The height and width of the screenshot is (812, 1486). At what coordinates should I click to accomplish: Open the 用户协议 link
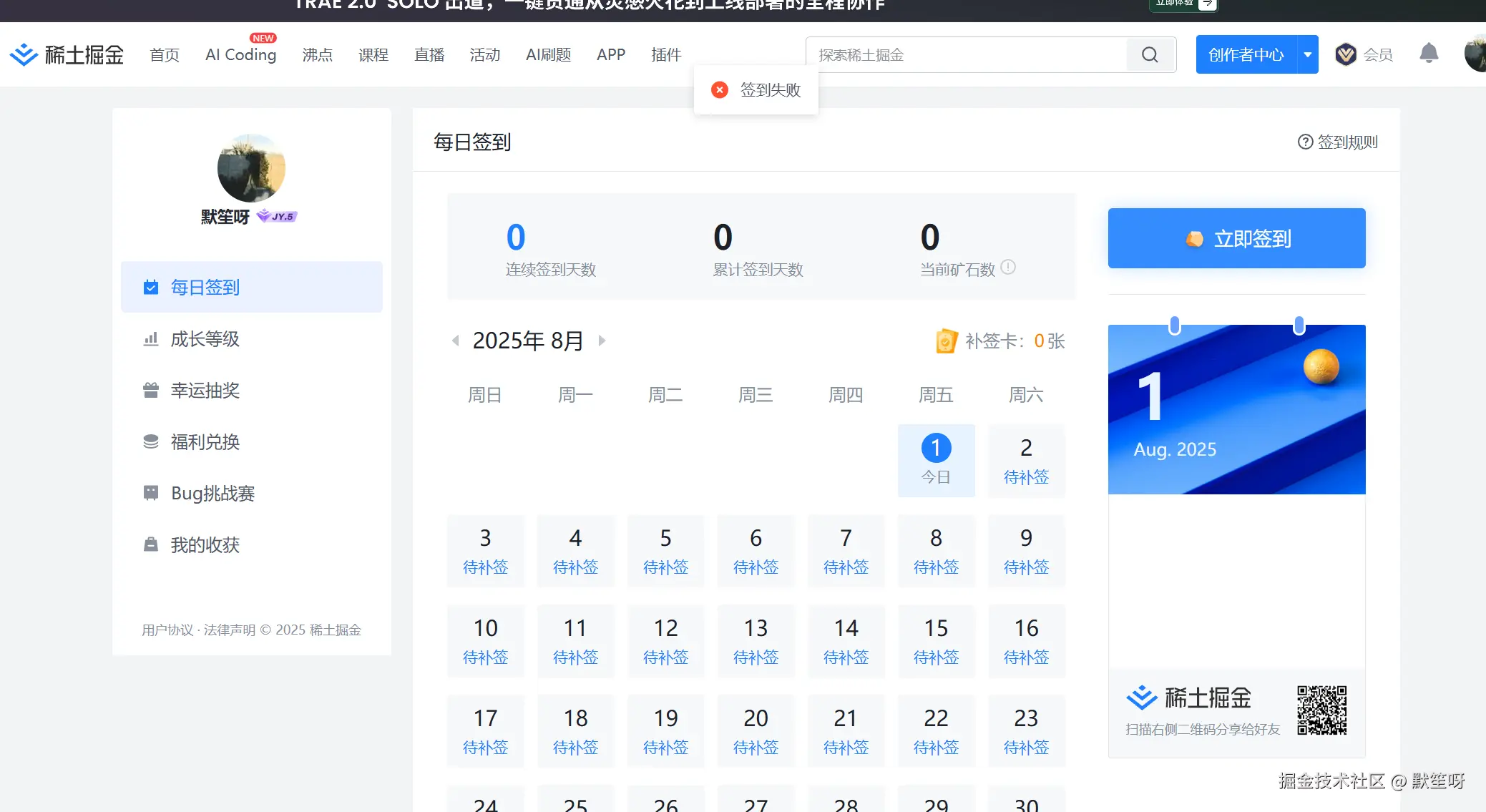pyautogui.click(x=166, y=630)
